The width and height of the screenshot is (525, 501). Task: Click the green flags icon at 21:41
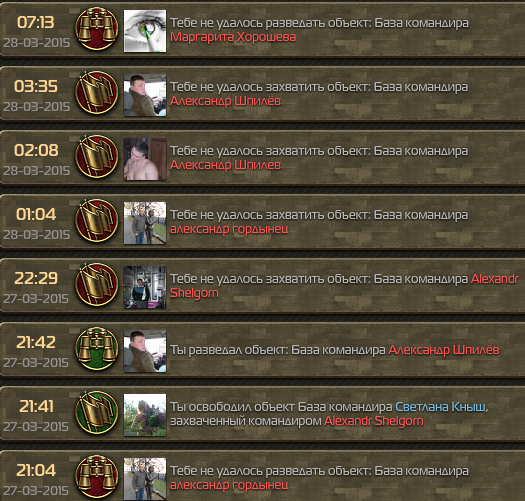pyautogui.click(x=97, y=412)
